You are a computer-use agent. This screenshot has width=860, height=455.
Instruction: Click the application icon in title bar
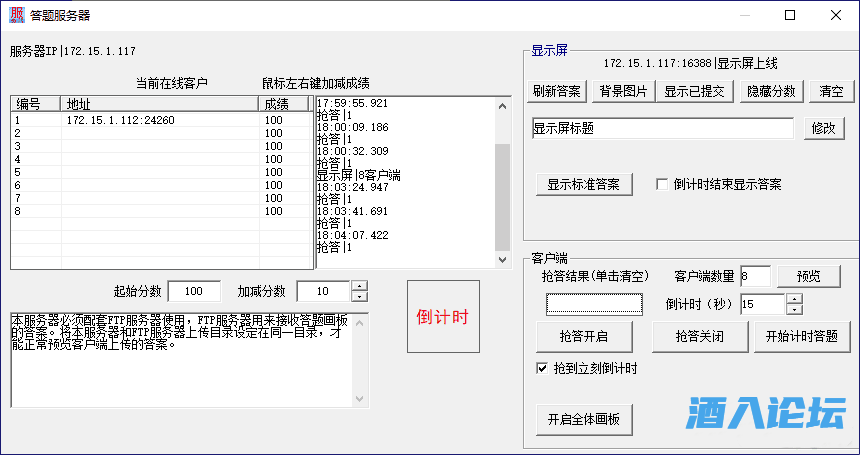coord(17,16)
